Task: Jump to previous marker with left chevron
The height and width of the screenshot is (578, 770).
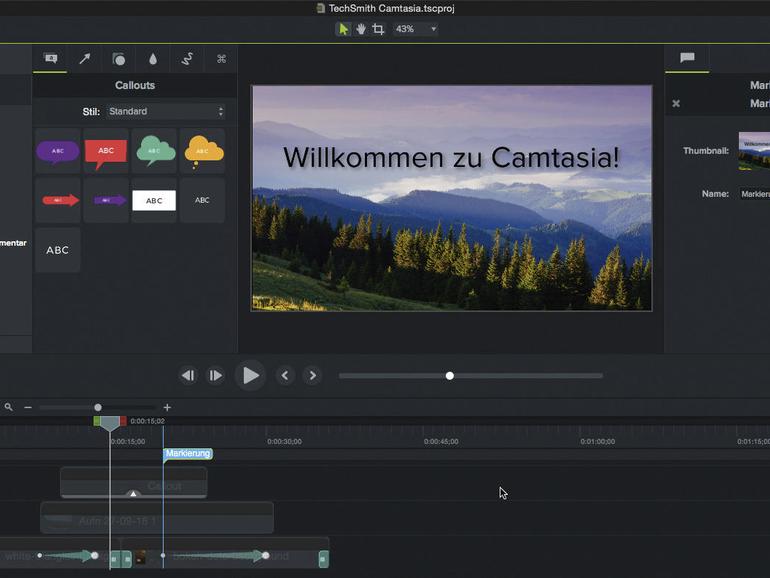Action: [x=285, y=376]
